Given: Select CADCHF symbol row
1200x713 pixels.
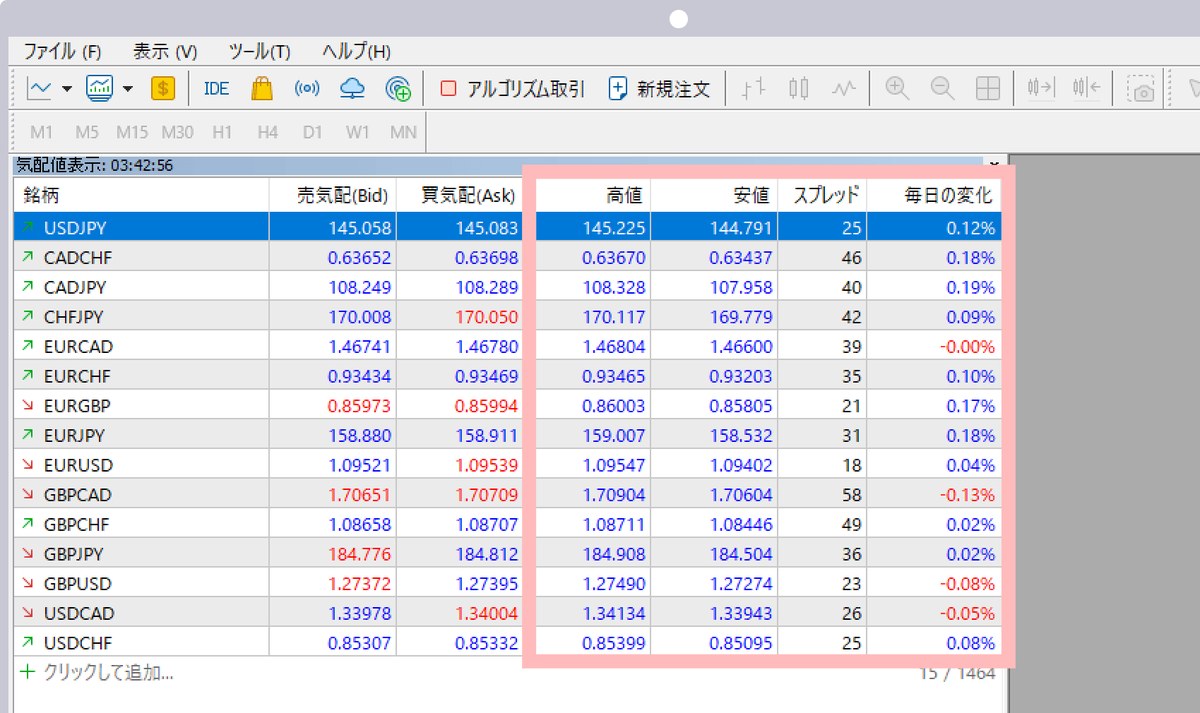Looking at the screenshot, I should point(507,258).
